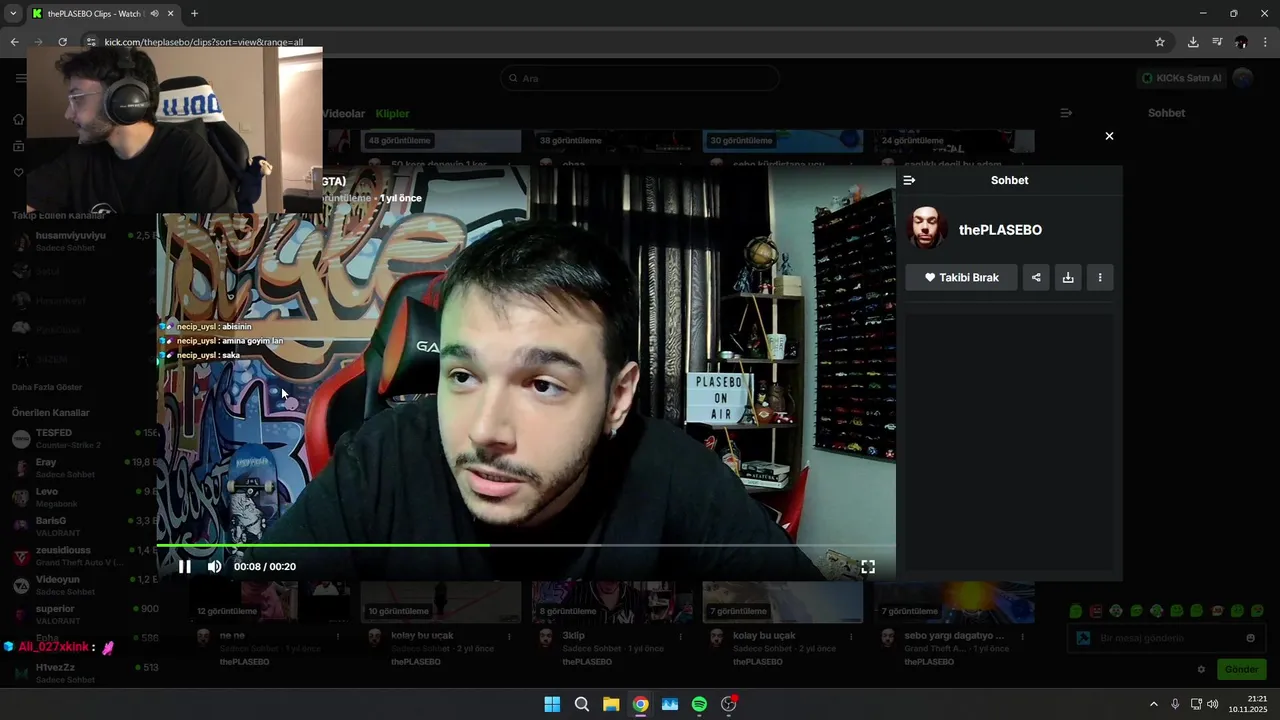Viewport: 1280px width, 720px height.
Task: Click the address bar URL
Action: click(x=204, y=42)
